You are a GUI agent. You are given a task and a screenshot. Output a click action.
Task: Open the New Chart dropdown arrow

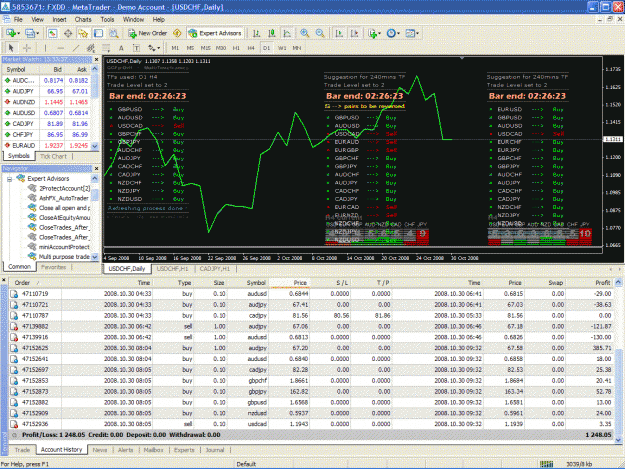coord(18,33)
